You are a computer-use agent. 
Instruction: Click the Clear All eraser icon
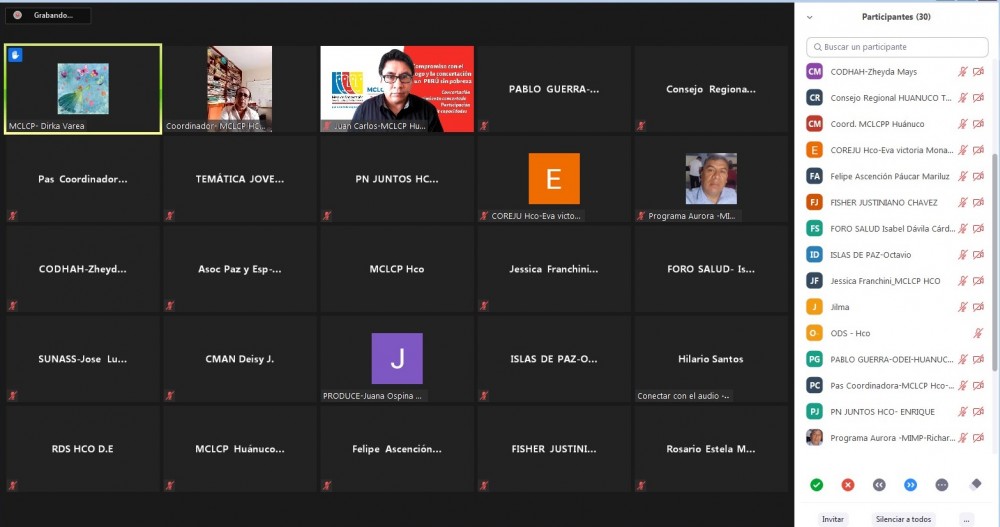pos(976,484)
